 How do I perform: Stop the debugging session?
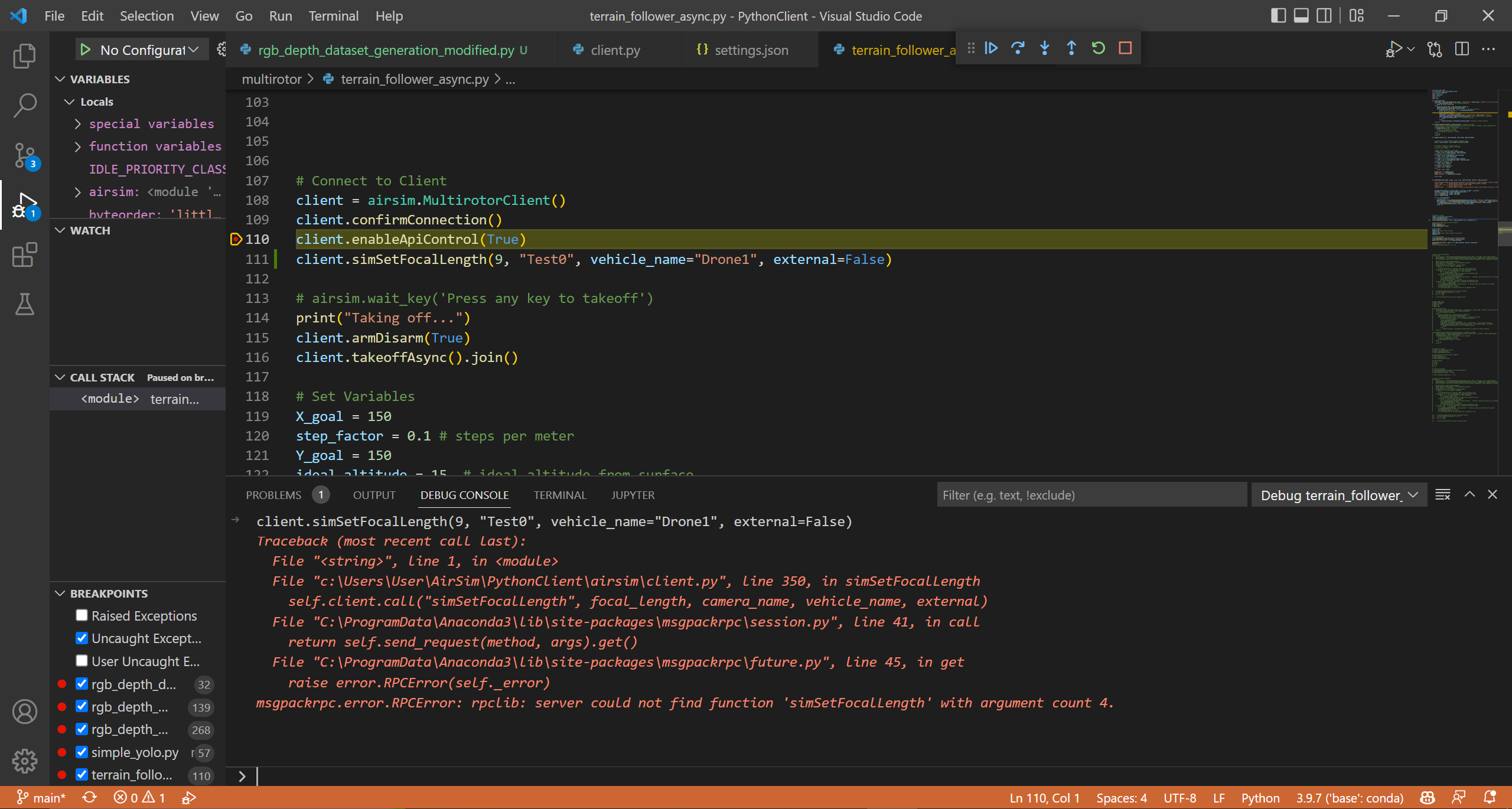coord(1125,48)
